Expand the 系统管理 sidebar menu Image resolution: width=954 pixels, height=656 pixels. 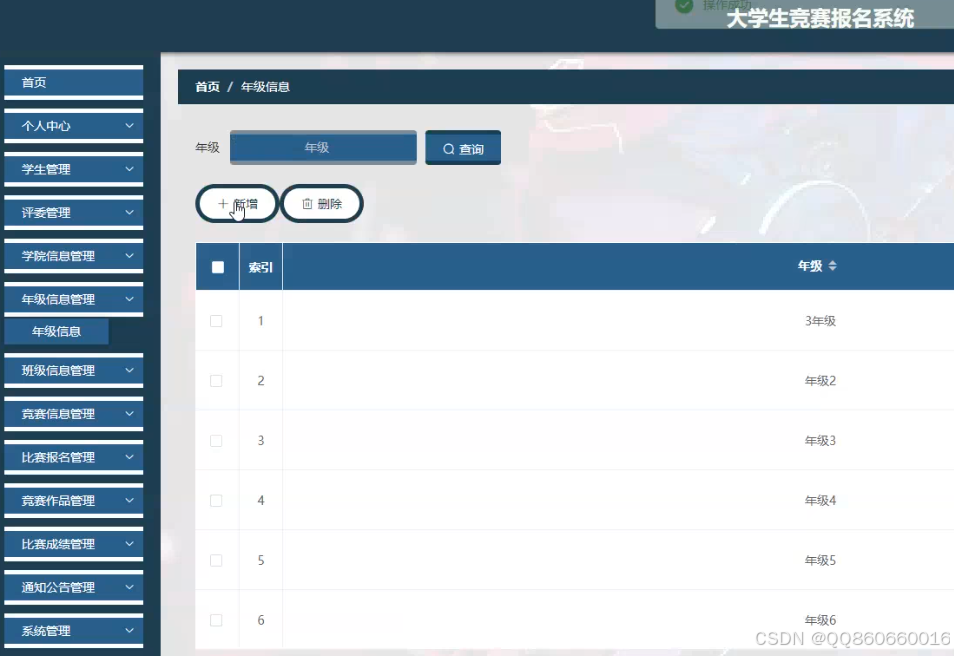(x=73, y=630)
